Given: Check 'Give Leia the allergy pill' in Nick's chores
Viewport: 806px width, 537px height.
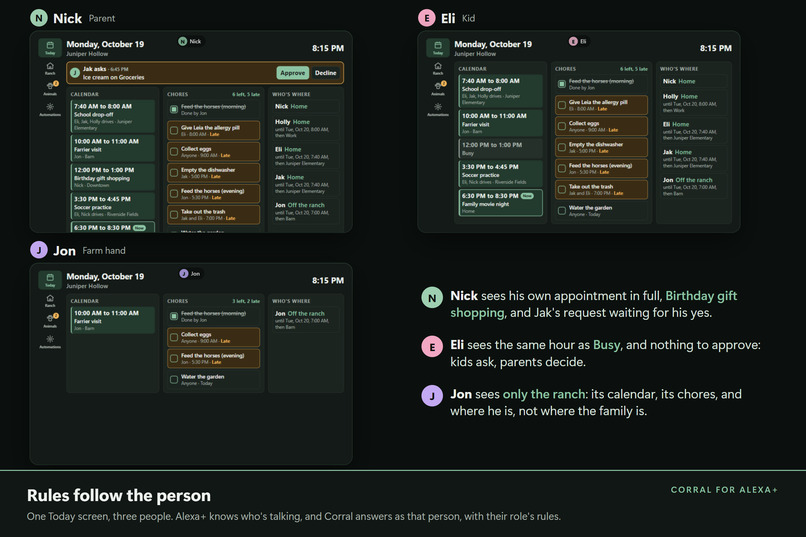Looking at the screenshot, I should click(174, 131).
